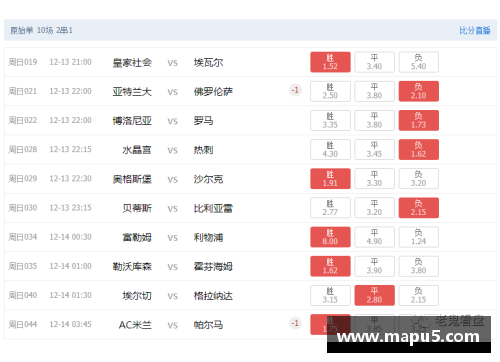Toggle 负 2.15 for 贝蒂斯 vs 比利亚雷
500x362 pixels.
pyautogui.click(x=419, y=208)
